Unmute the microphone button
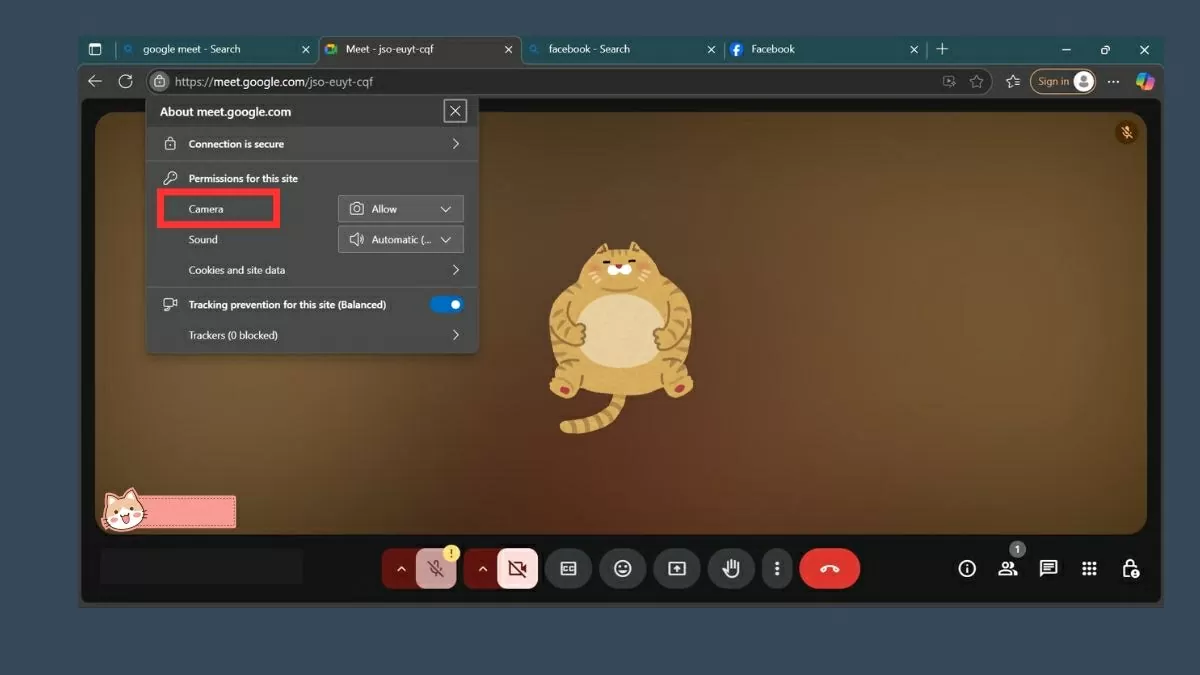 [436, 569]
